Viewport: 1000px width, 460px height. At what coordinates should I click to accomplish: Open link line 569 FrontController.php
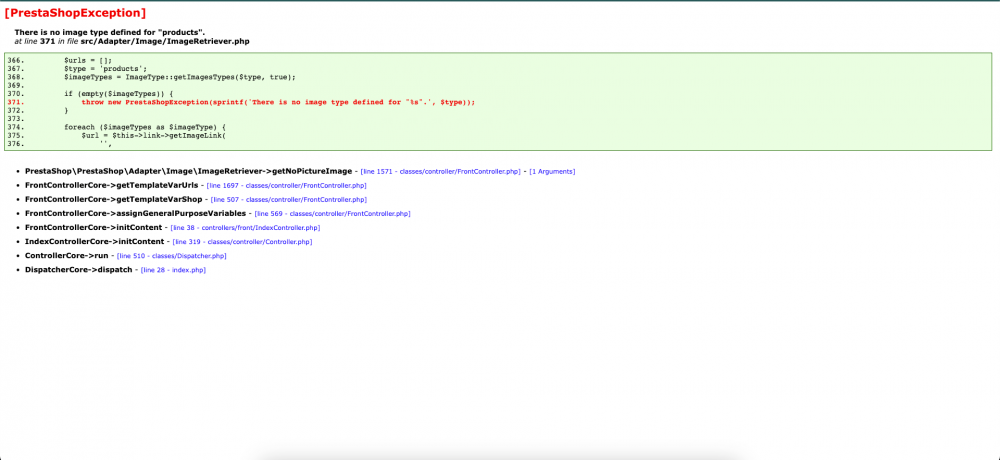(332, 214)
